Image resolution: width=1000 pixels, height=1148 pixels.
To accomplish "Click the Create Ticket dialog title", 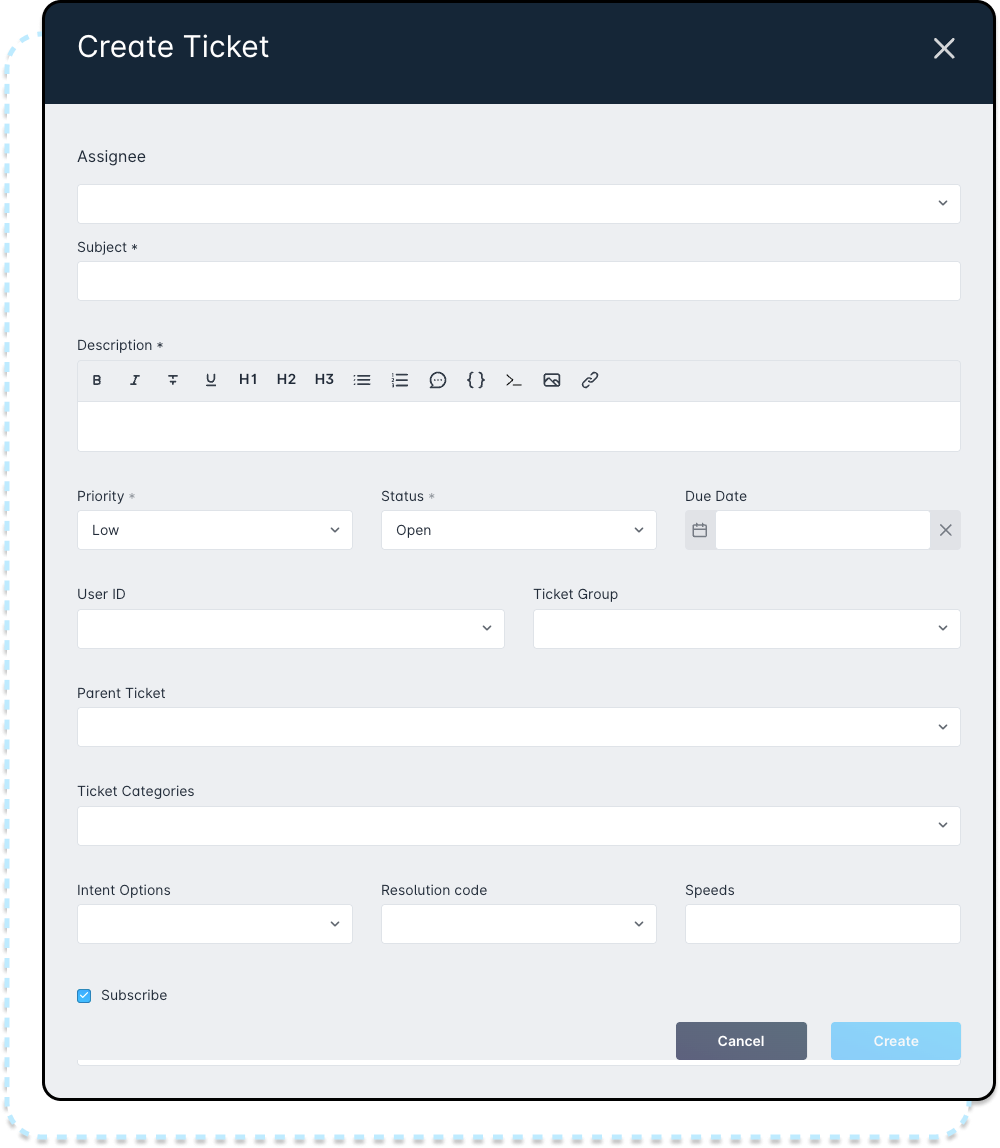I will (173, 47).
